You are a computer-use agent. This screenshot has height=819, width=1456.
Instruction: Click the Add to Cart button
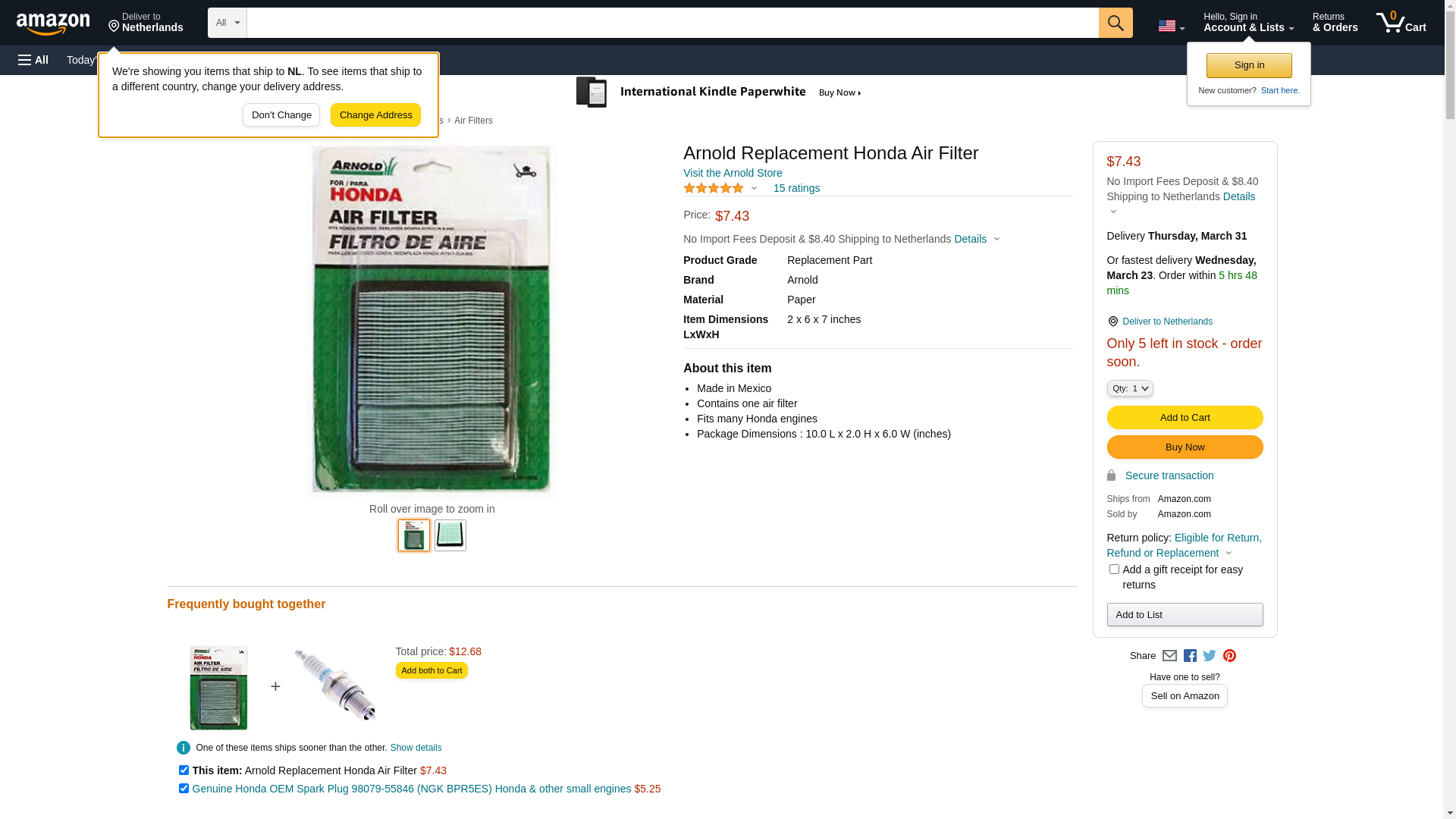1185,418
